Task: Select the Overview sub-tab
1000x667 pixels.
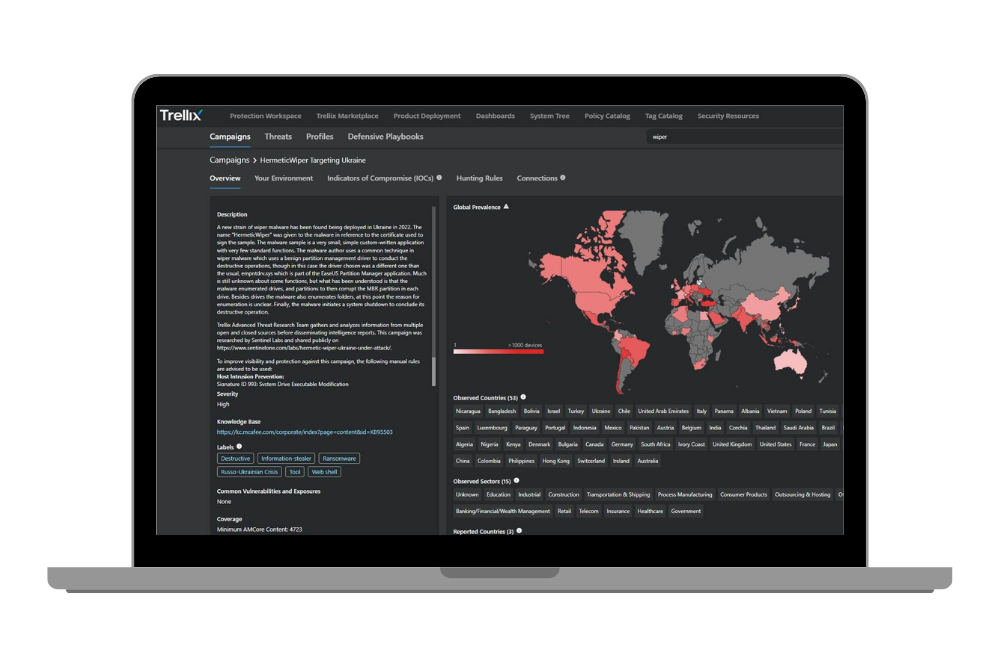Action: pyautogui.click(x=224, y=179)
